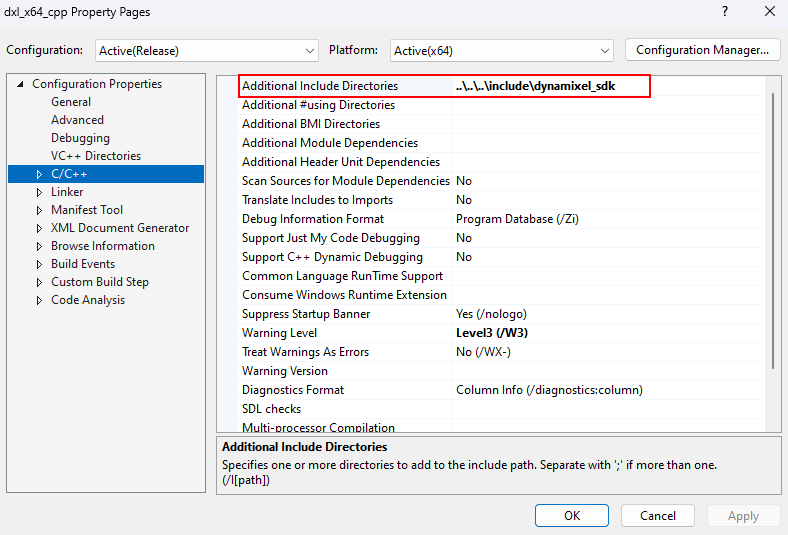Select General in the properties tree
This screenshot has width=788, height=535.
point(71,102)
